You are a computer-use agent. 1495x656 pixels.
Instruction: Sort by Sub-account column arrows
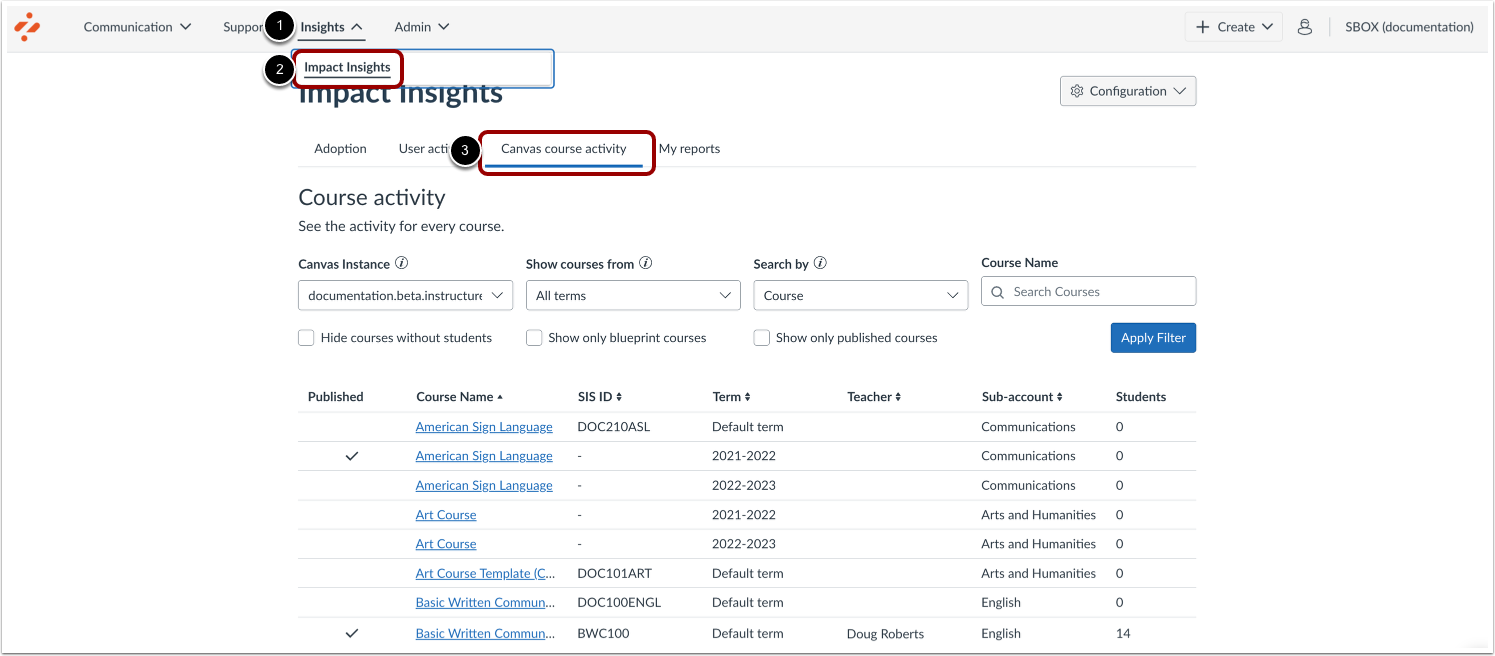click(x=1059, y=397)
